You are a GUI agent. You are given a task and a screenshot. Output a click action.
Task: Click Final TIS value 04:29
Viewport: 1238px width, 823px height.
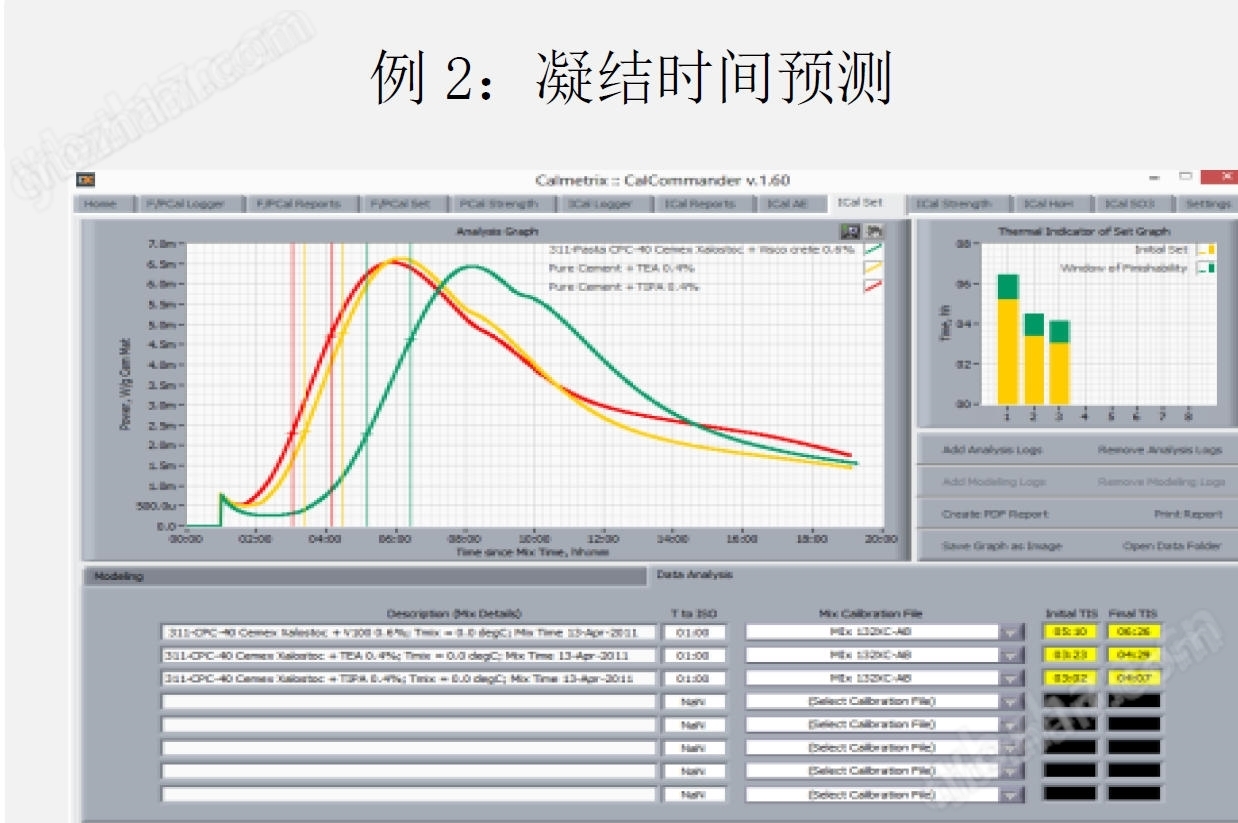pyautogui.click(x=1134, y=655)
